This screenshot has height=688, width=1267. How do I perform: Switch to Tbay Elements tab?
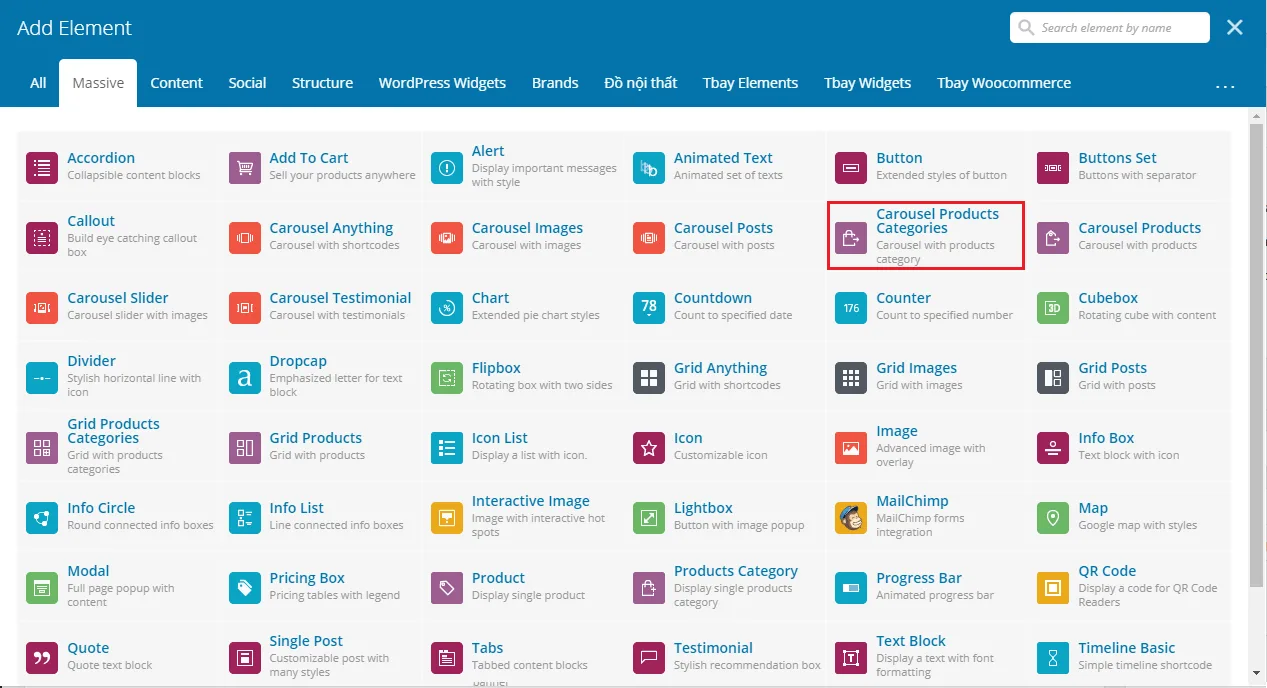(x=750, y=83)
